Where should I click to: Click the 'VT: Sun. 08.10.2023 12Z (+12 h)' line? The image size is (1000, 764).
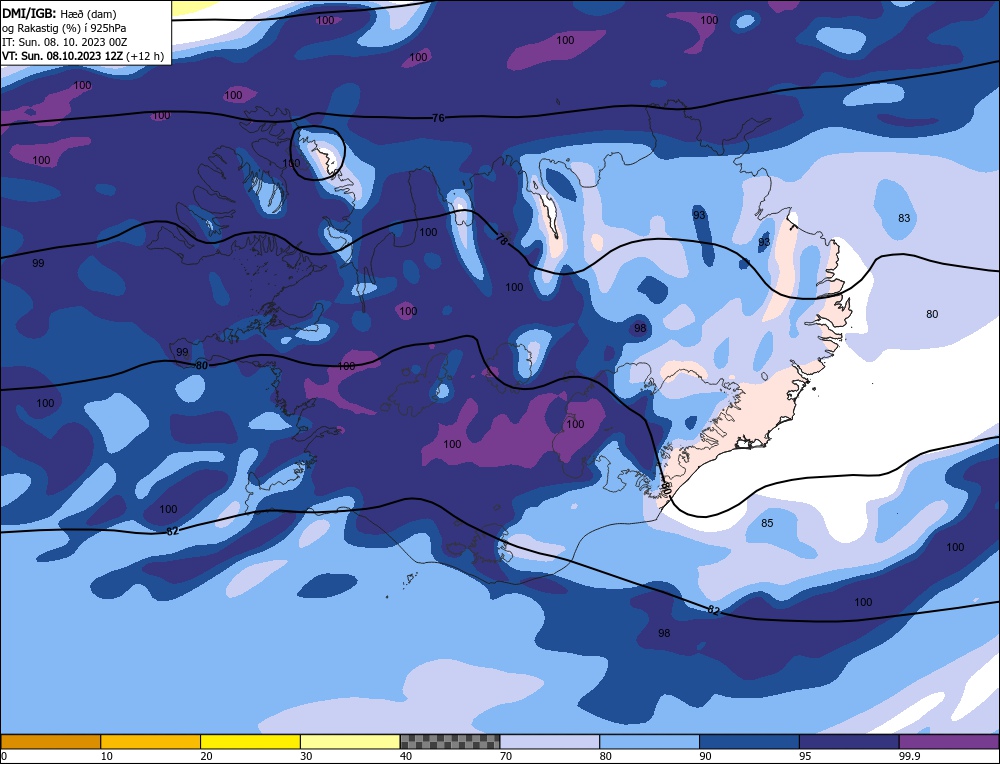tap(83, 56)
